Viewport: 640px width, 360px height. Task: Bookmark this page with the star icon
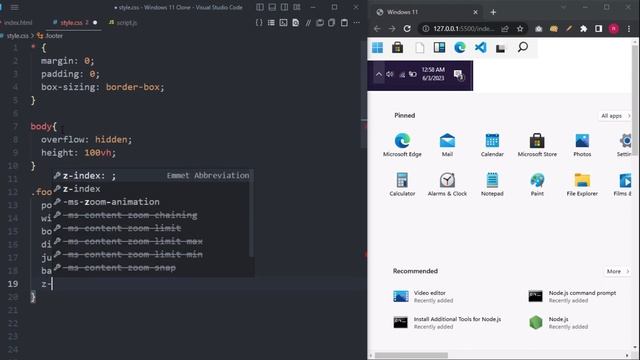point(520,29)
